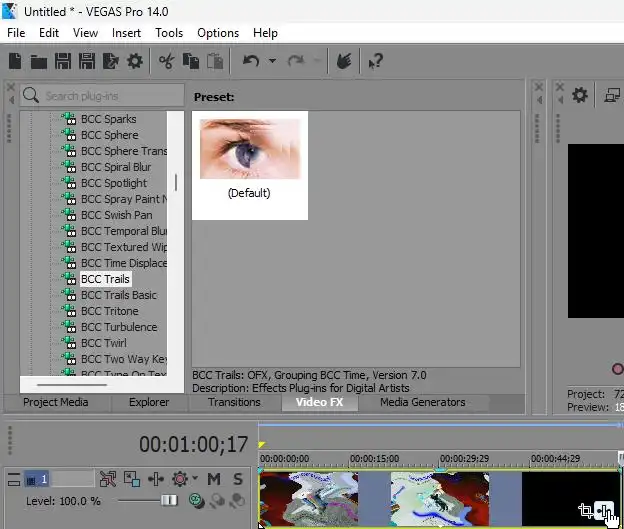Open the Redo history dropdown arrow
This screenshot has height=529, width=624.
pyautogui.click(x=317, y=61)
